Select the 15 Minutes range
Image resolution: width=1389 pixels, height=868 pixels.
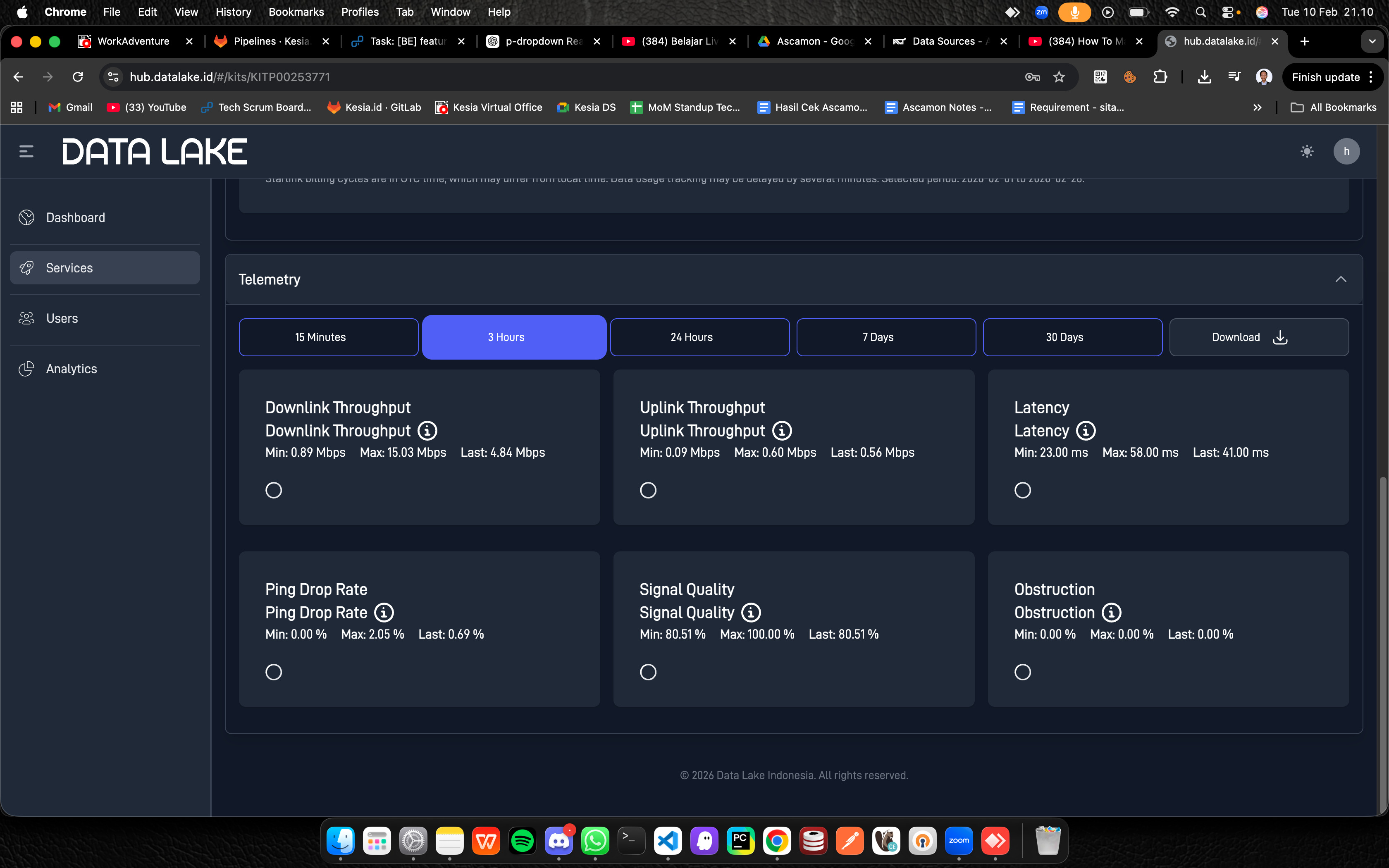click(x=328, y=337)
